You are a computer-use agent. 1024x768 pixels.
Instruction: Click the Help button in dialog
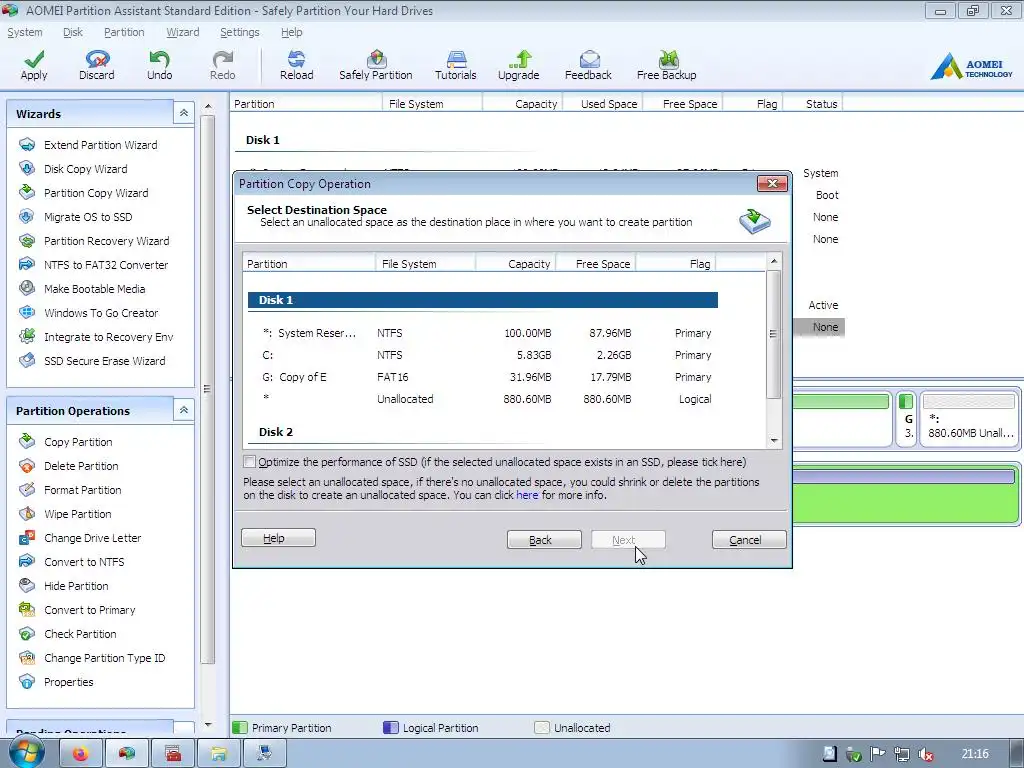(x=278, y=538)
